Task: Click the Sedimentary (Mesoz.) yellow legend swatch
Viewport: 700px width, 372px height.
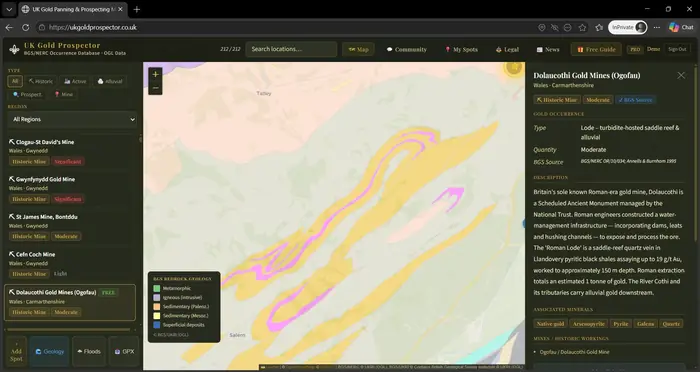Action: click(x=156, y=316)
